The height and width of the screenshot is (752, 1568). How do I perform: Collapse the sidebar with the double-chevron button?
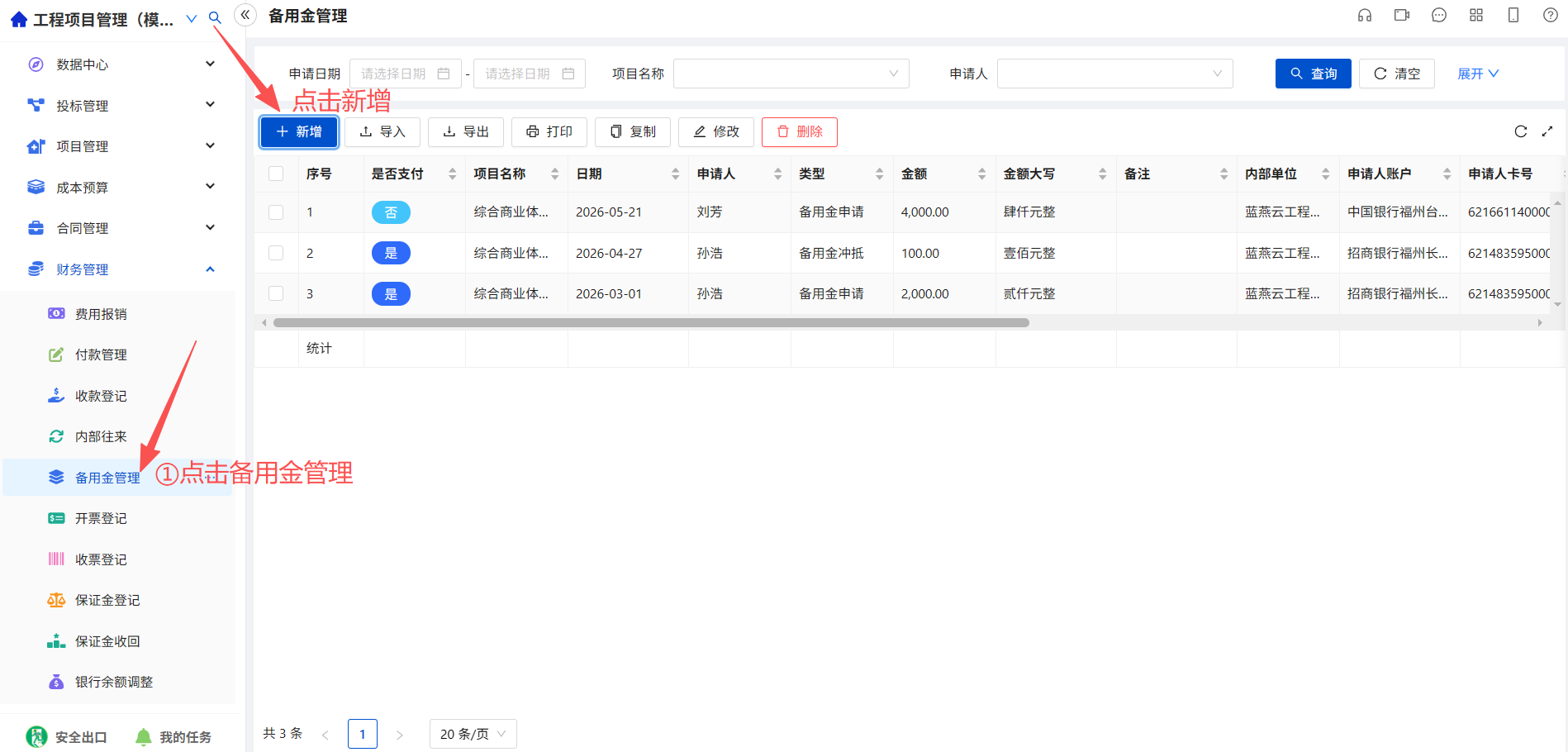(x=245, y=15)
